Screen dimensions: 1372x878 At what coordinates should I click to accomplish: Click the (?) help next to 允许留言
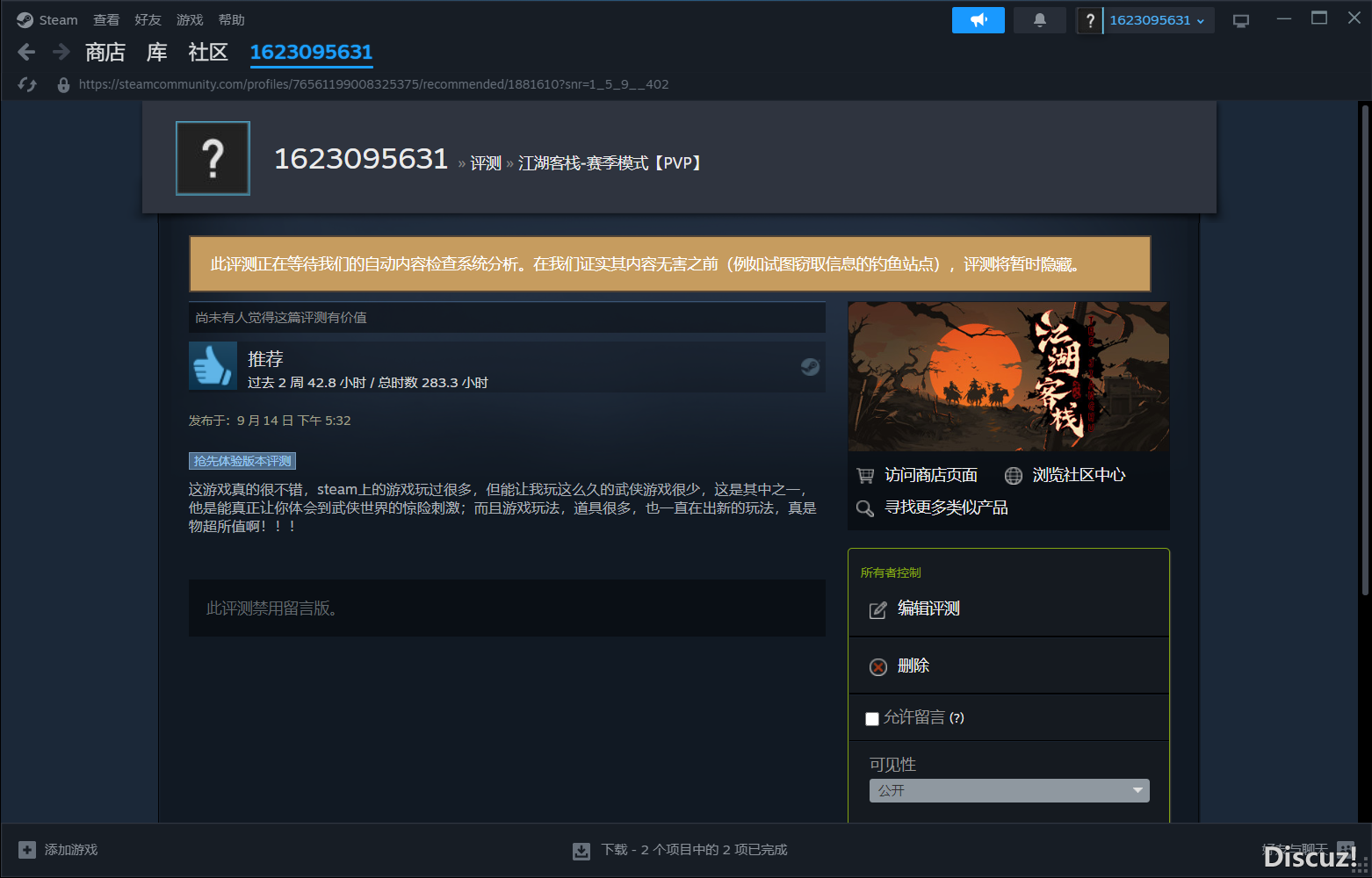pyautogui.click(x=957, y=718)
